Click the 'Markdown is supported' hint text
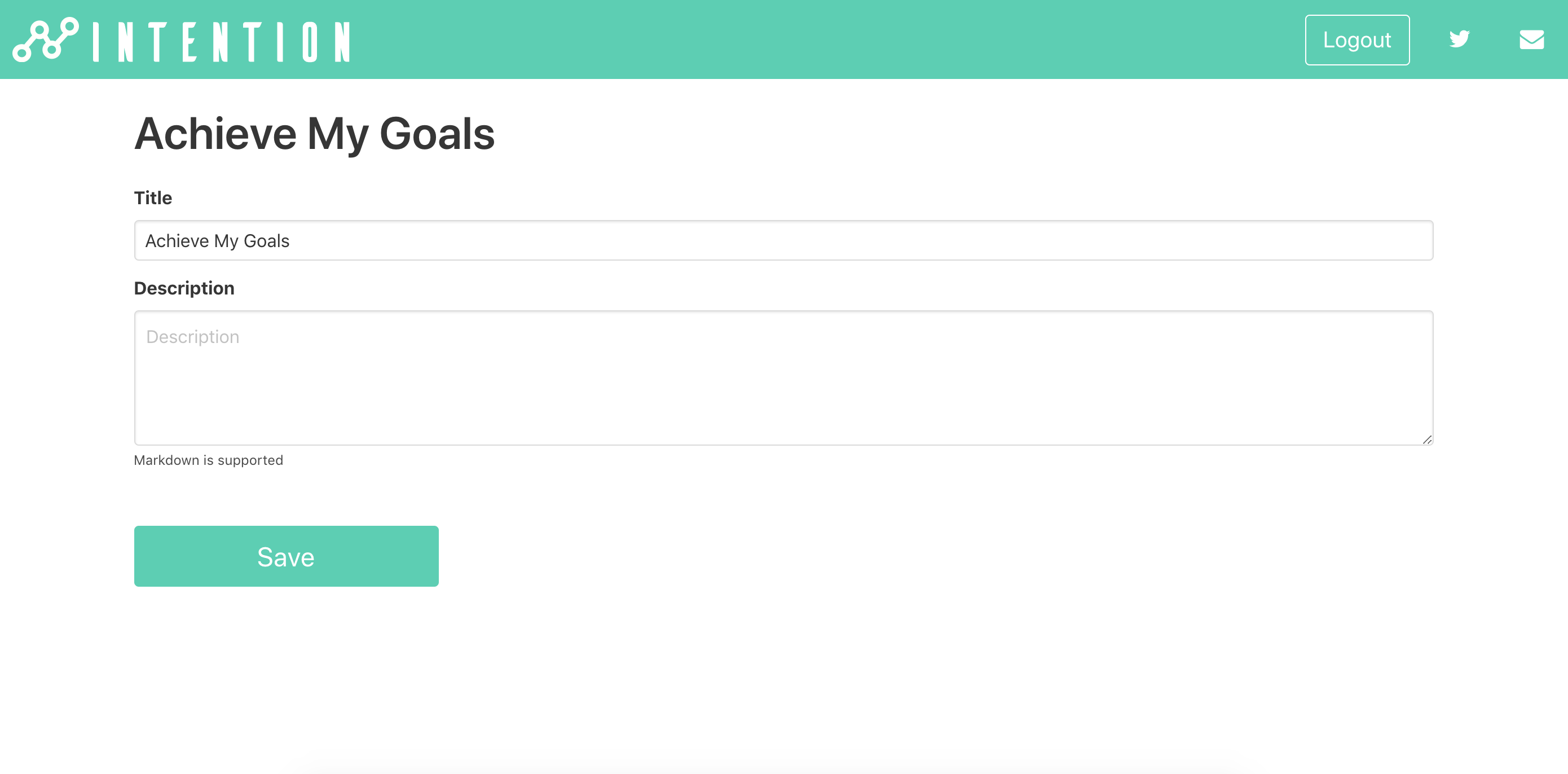The width and height of the screenshot is (1568, 774). point(208,460)
